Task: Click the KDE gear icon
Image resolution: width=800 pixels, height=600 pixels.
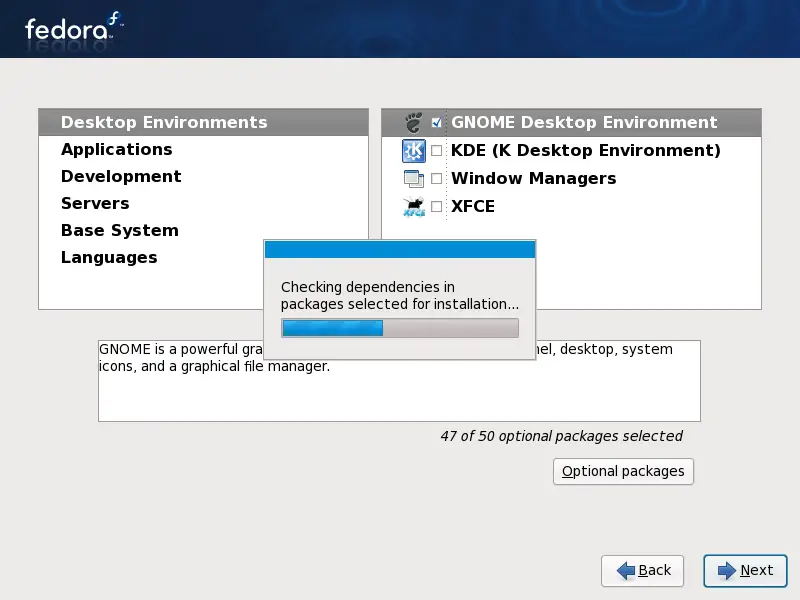Action: coord(413,151)
